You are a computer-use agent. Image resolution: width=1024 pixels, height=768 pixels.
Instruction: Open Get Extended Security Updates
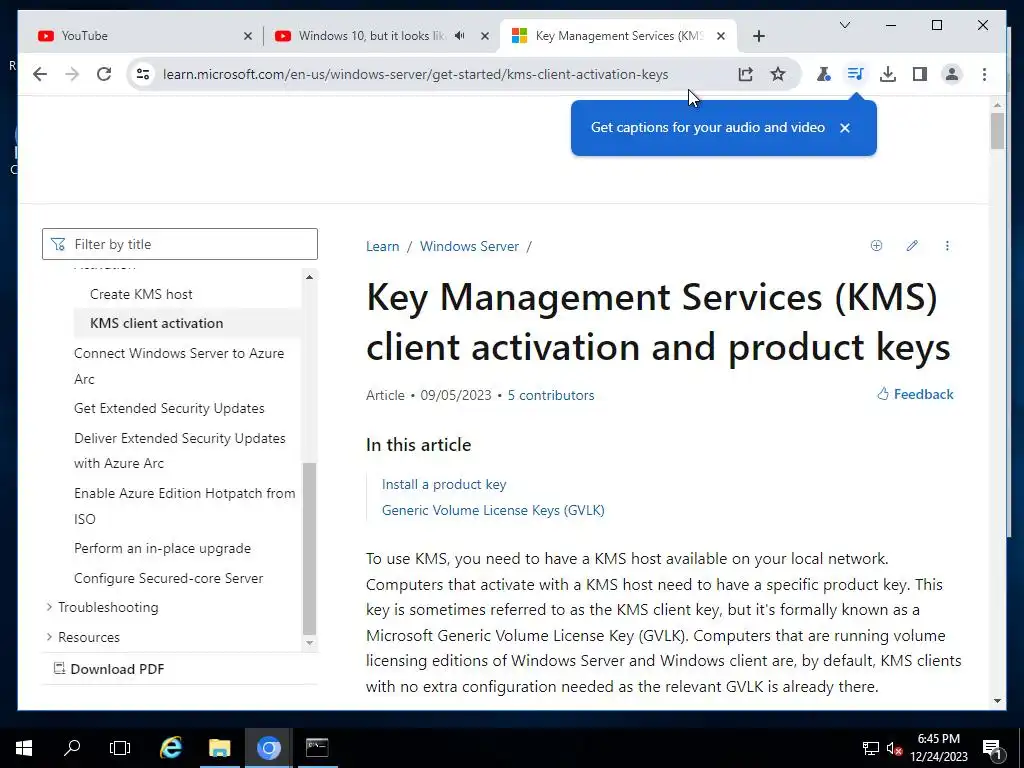(x=169, y=408)
